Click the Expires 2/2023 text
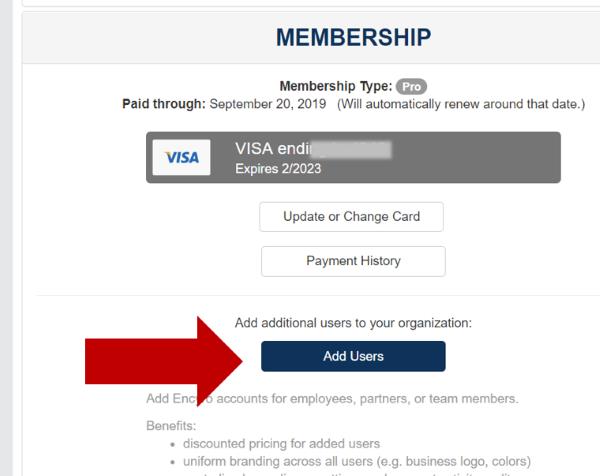The height and width of the screenshot is (476, 600). pos(278,168)
